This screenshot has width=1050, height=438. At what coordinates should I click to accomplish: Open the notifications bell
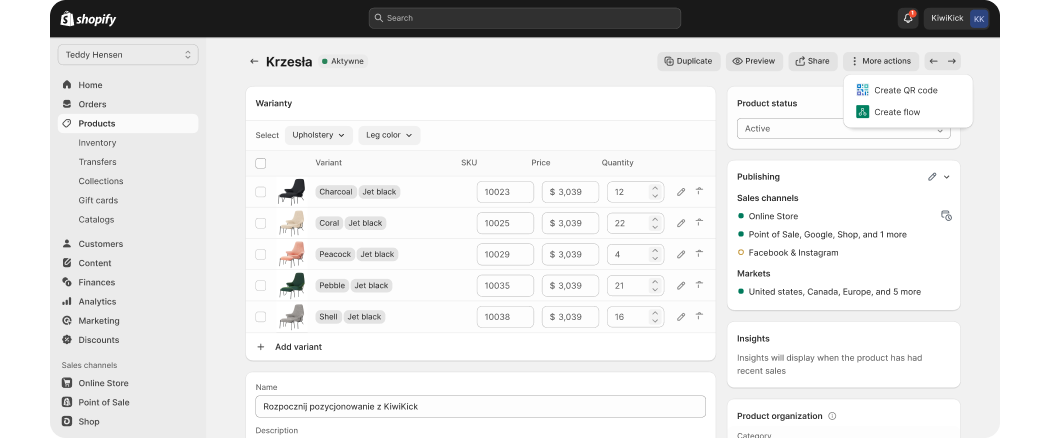(x=908, y=18)
